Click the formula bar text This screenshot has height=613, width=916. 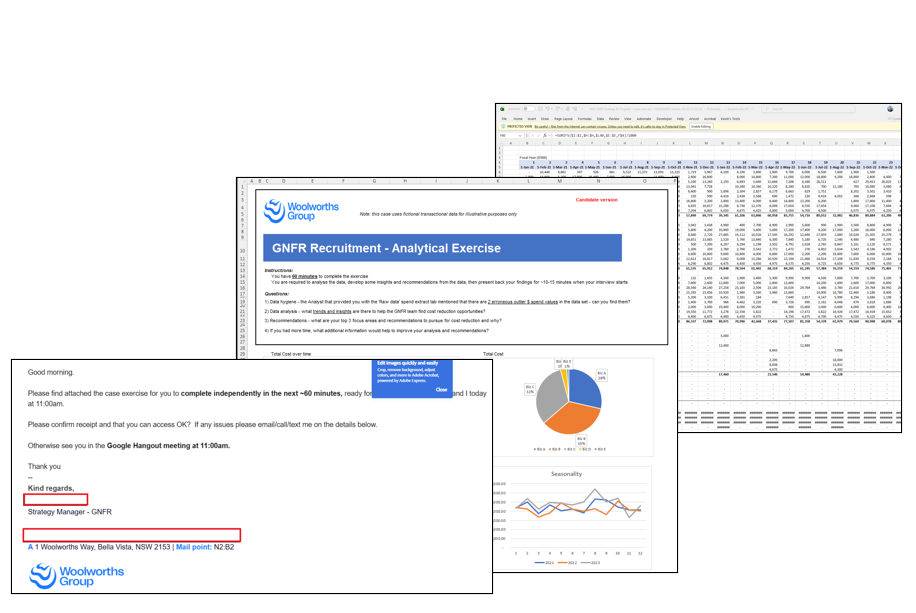(595, 136)
